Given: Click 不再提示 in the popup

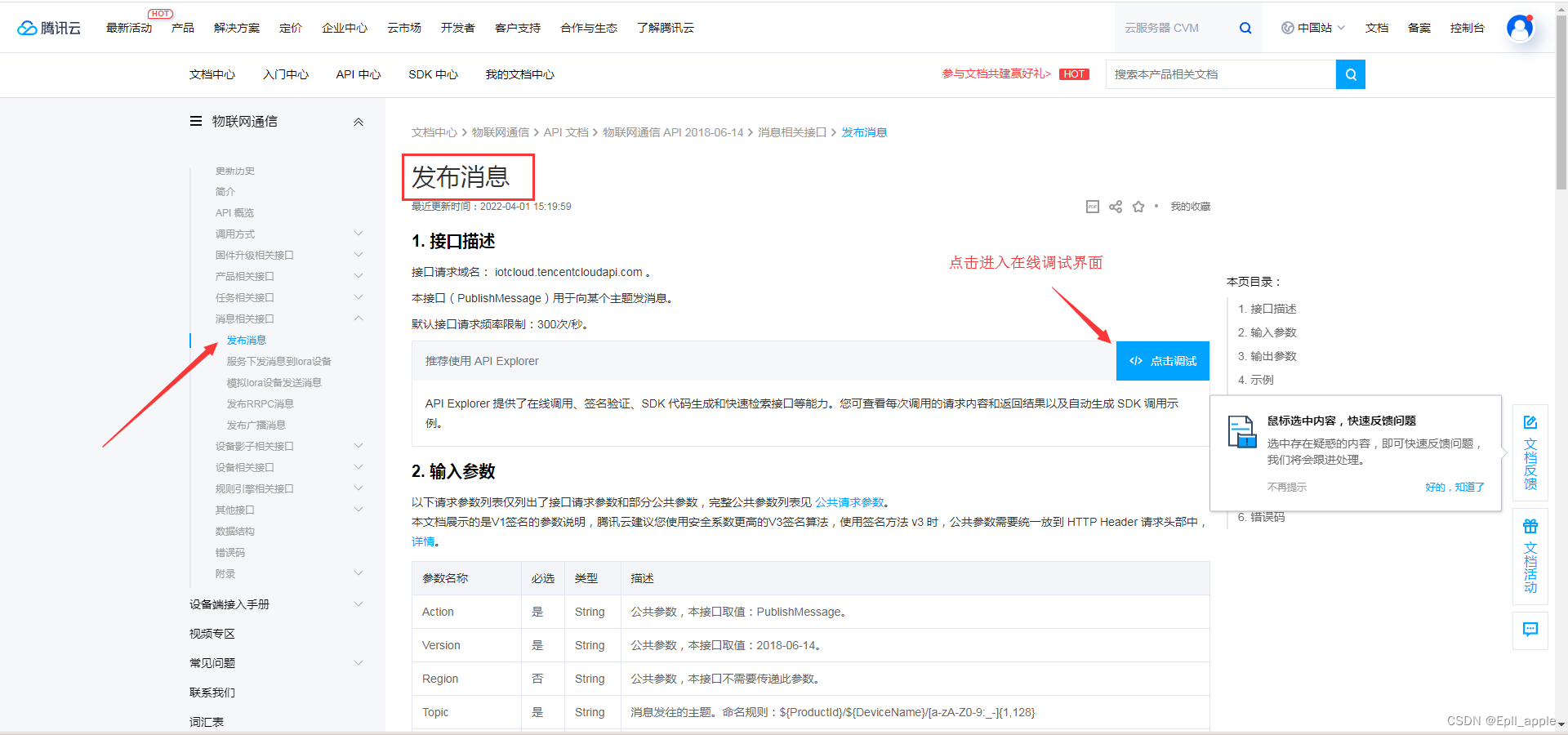Looking at the screenshot, I should coord(1287,487).
